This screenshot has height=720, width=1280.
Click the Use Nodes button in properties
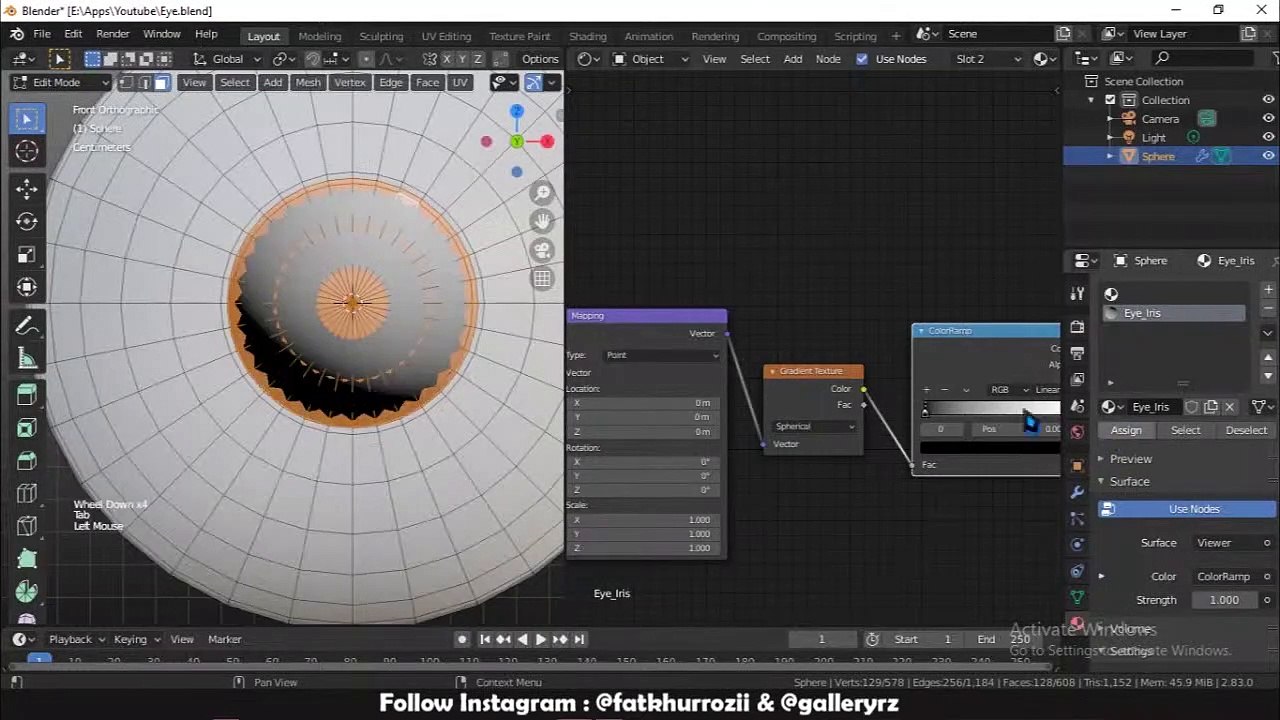tap(1186, 510)
